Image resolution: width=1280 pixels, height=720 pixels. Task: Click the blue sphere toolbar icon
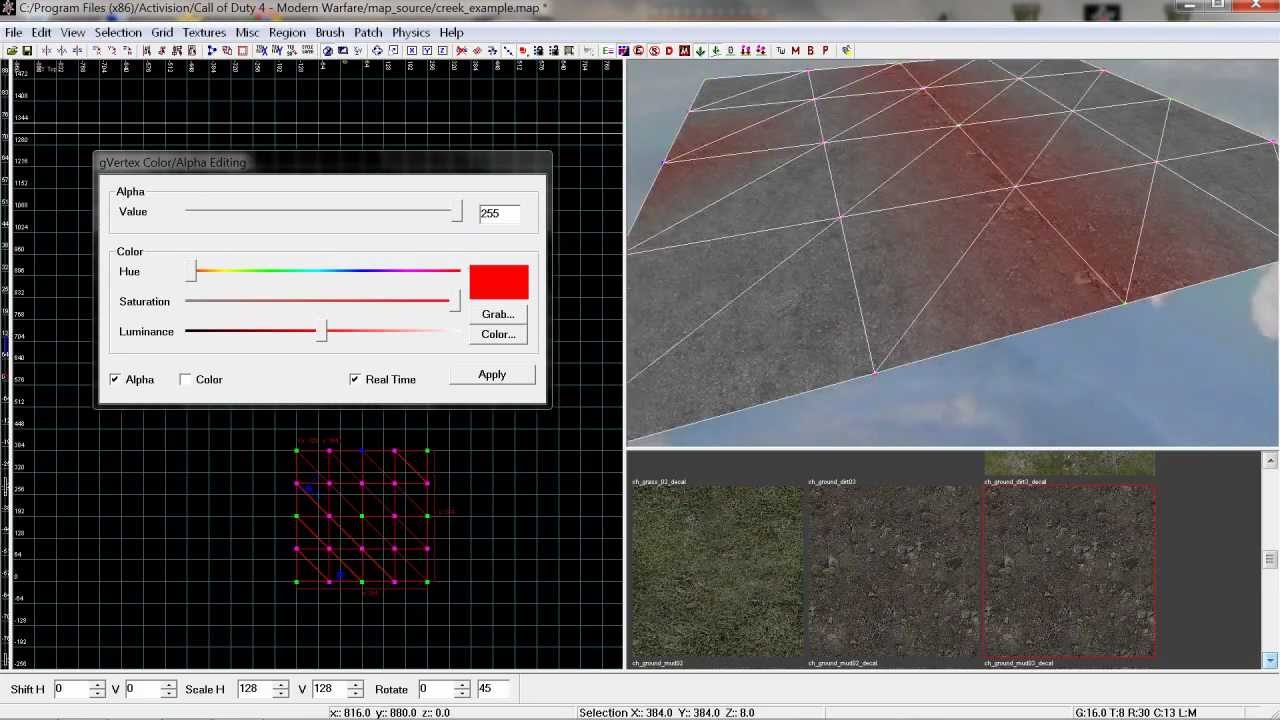coord(327,51)
